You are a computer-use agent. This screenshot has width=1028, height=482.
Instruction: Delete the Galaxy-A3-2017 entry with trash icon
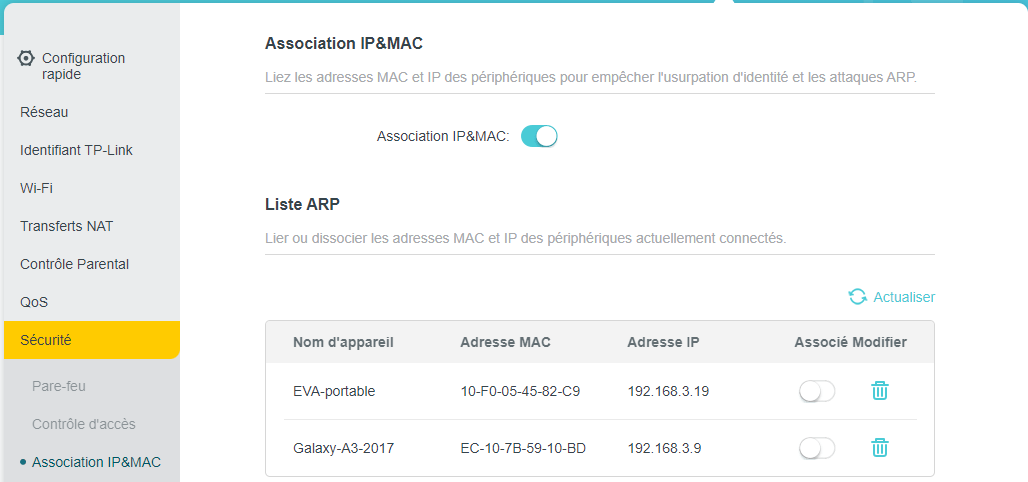click(x=879, y=448)
